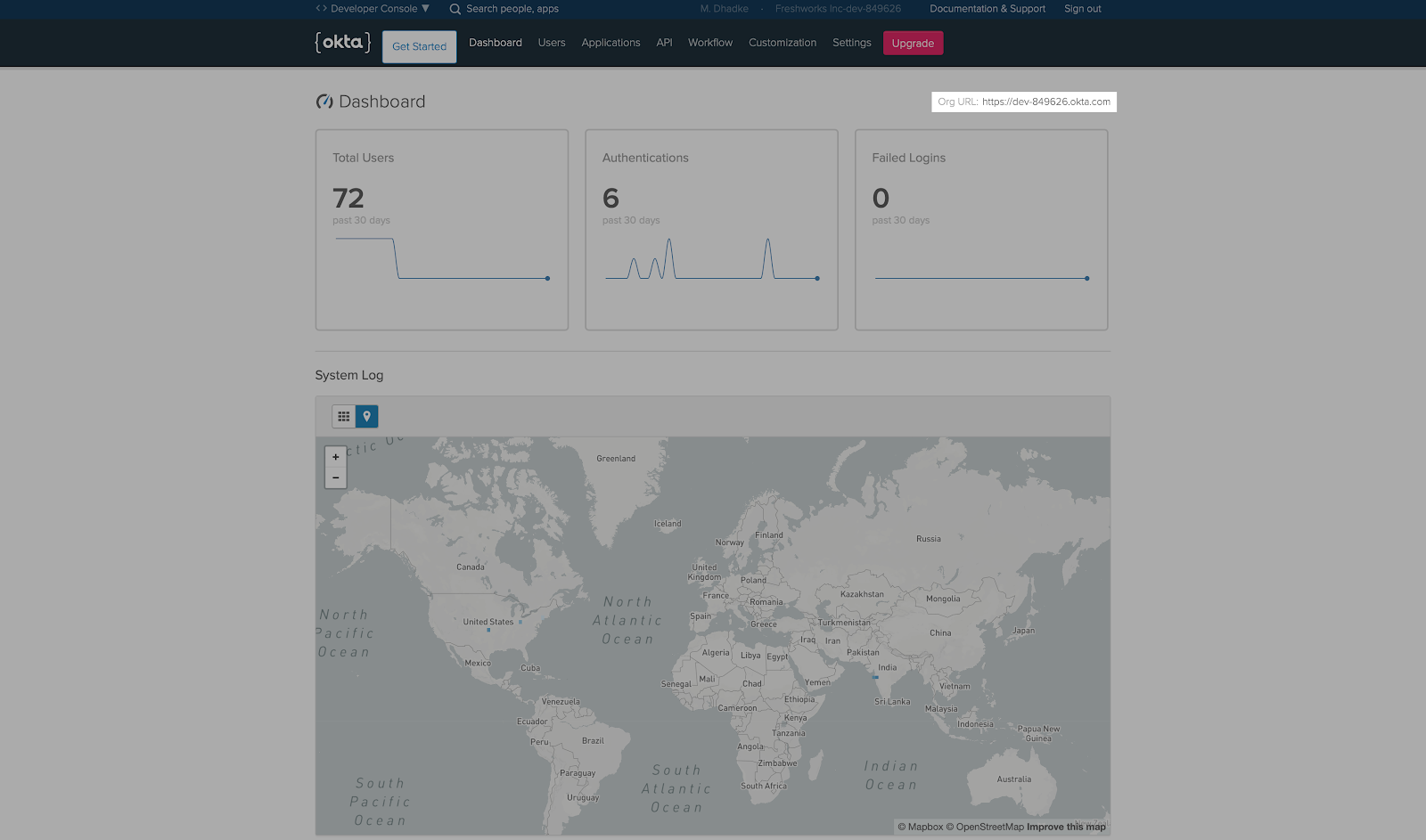Open the Applications menu
Screen dimensions: 1426x840
click(x=611, y=43)
